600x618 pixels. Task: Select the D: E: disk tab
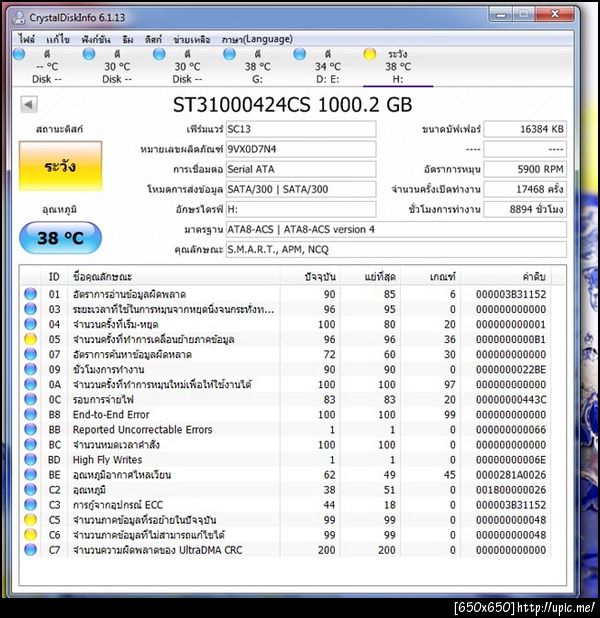click(x=328, y=67)
